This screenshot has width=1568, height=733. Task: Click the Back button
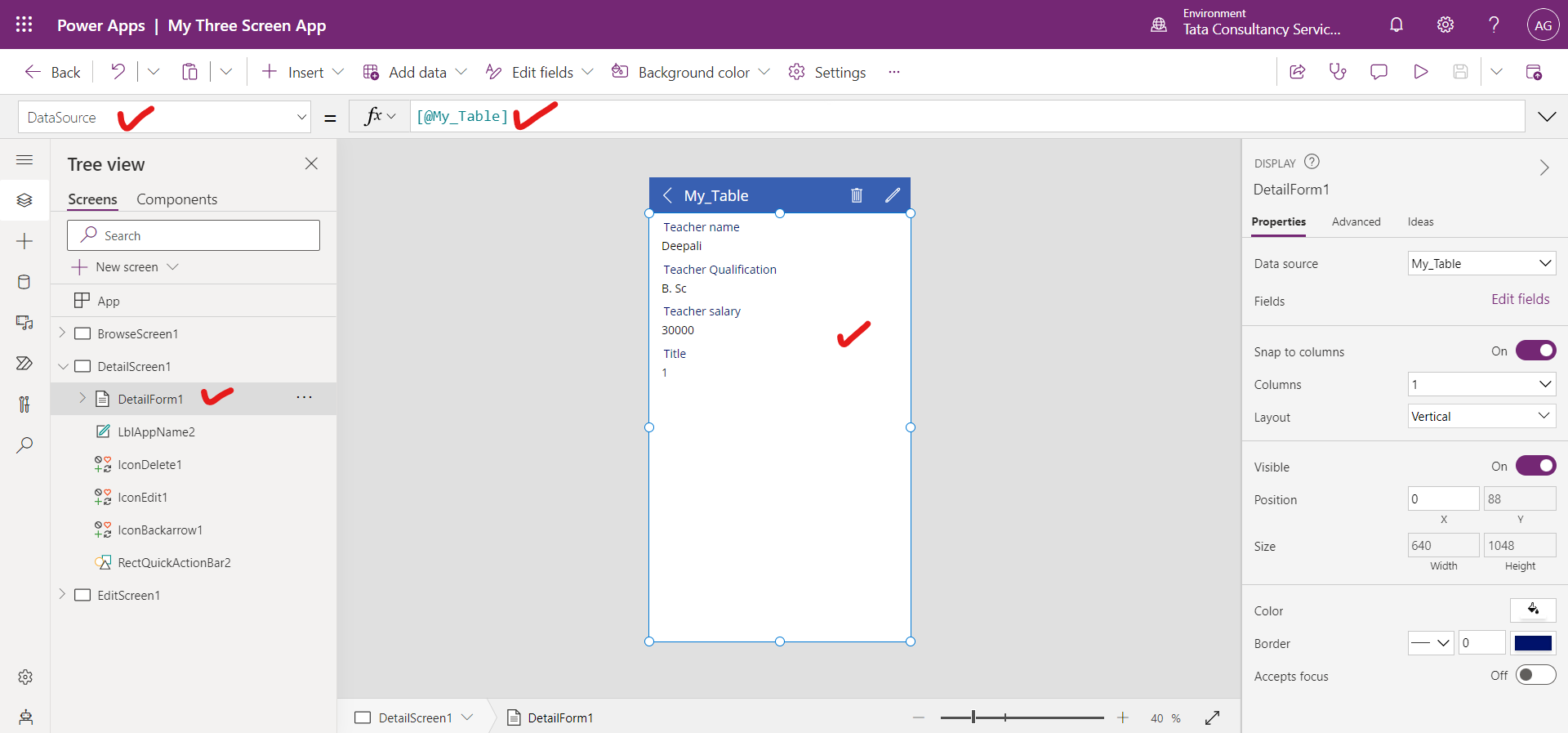tap(52, 72)
